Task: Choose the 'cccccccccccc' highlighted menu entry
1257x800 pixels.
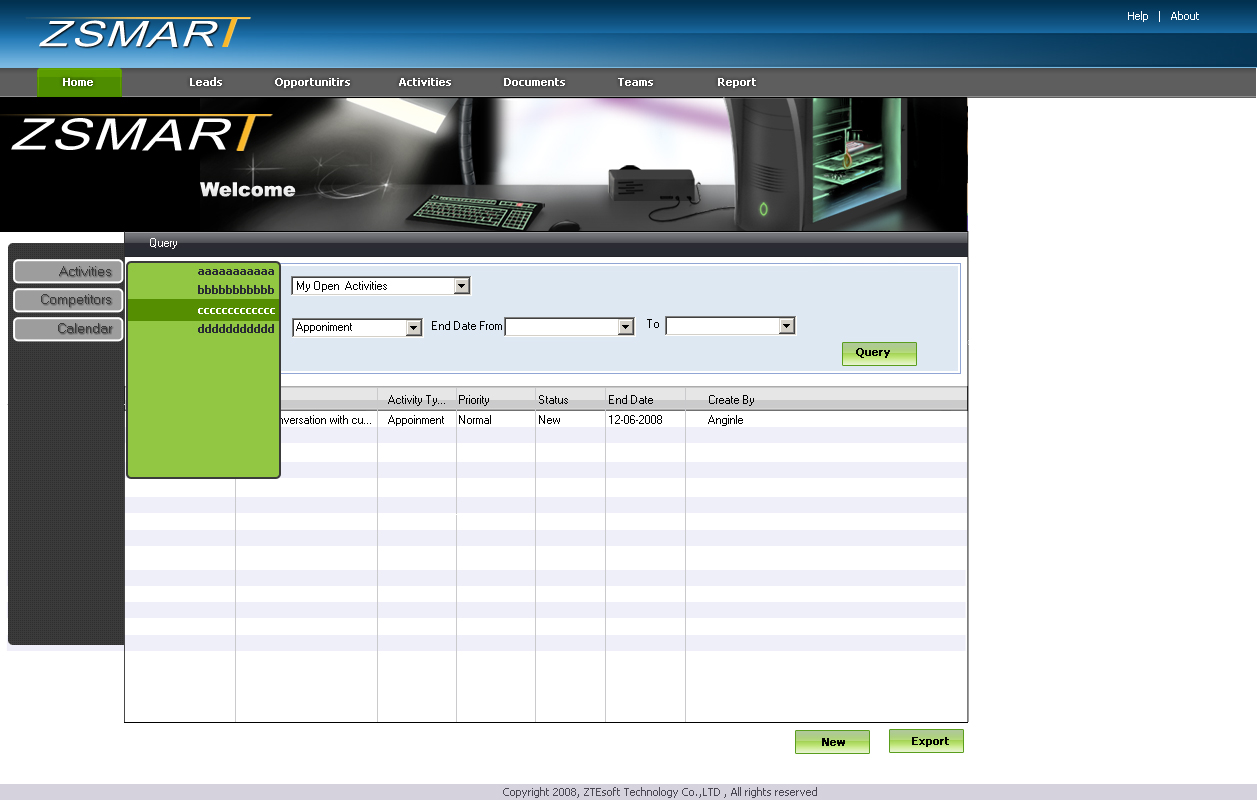Action: 204,310
